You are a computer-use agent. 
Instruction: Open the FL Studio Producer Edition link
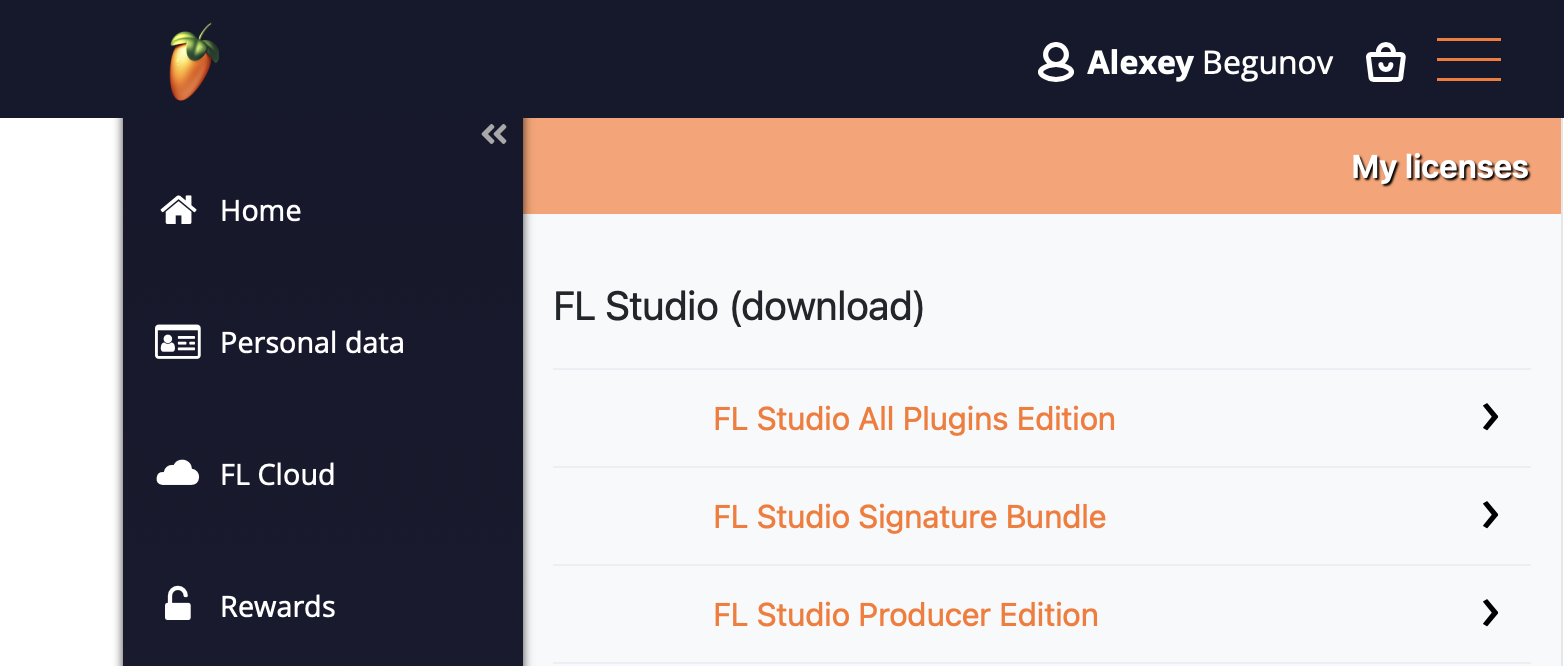[905, 615]
